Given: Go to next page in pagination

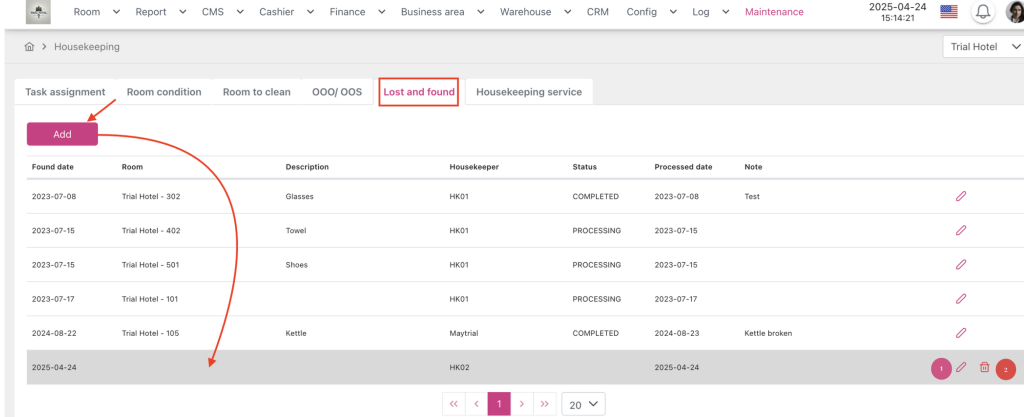Looking at the screenshot, I should (522, 404).
